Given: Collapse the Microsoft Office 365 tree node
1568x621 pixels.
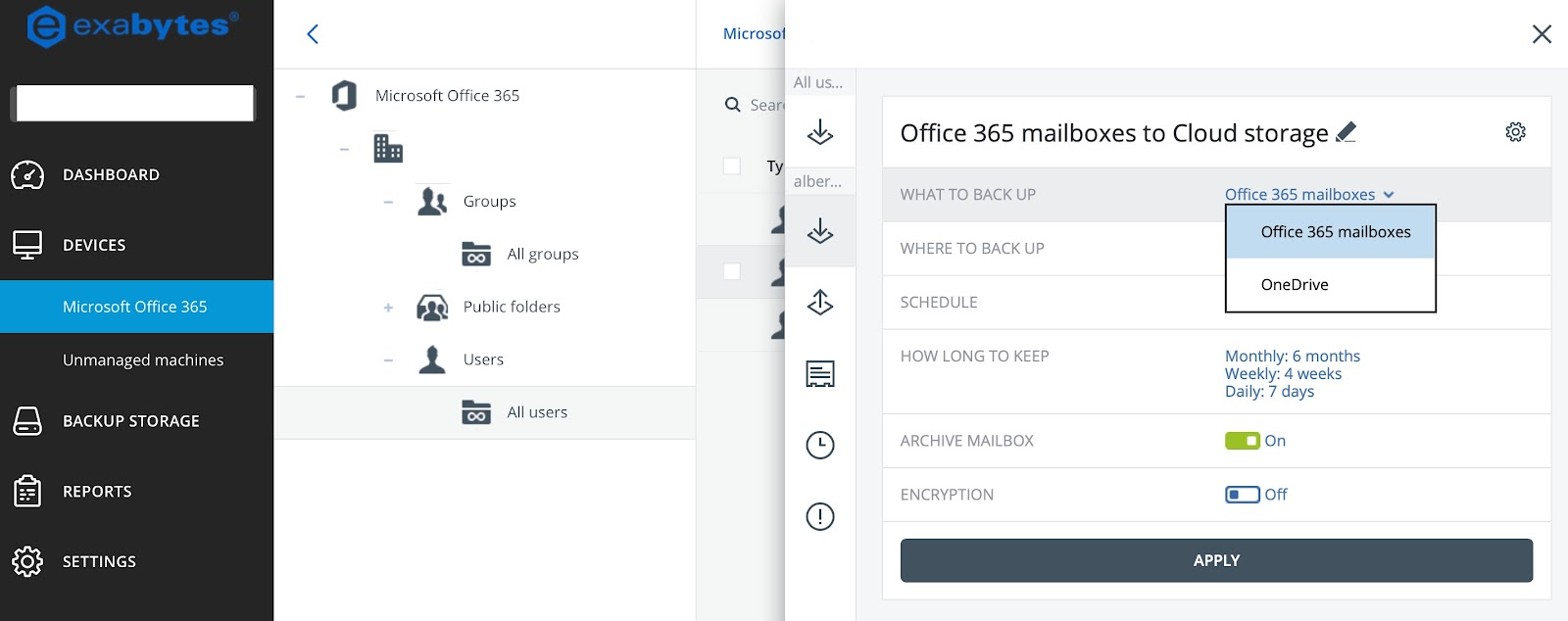Looking at the screenshot, I should pos(300,96).
